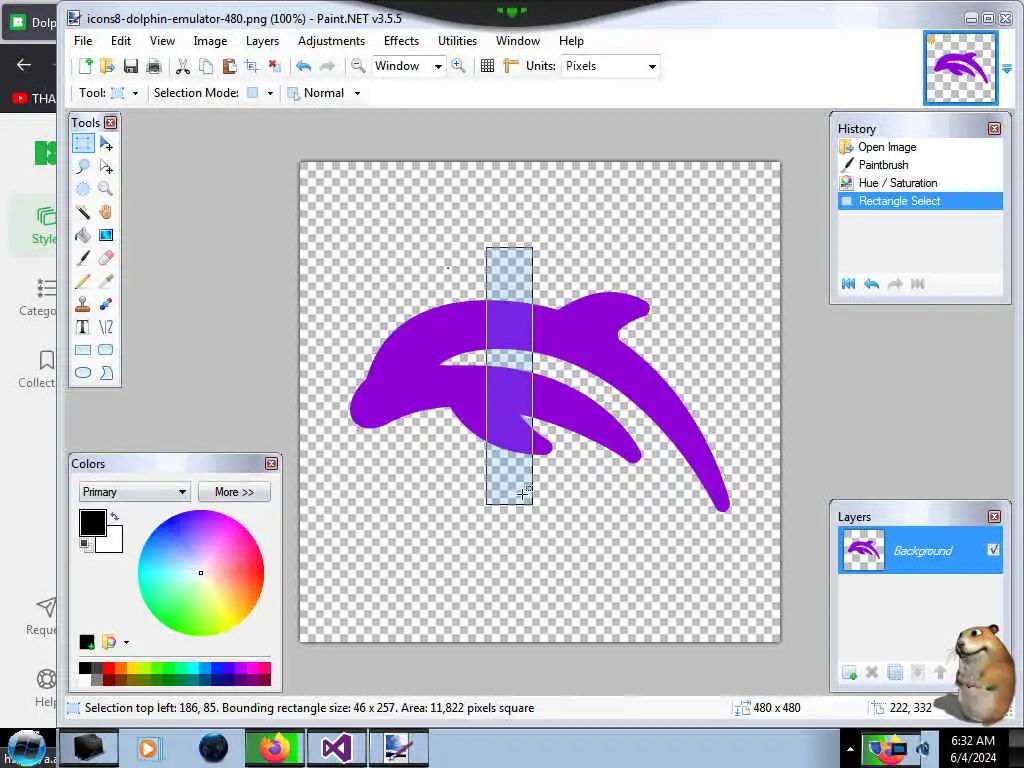Select the Ellipse Select tool
The image size is (1024, 768).
[x=83, y=189]
